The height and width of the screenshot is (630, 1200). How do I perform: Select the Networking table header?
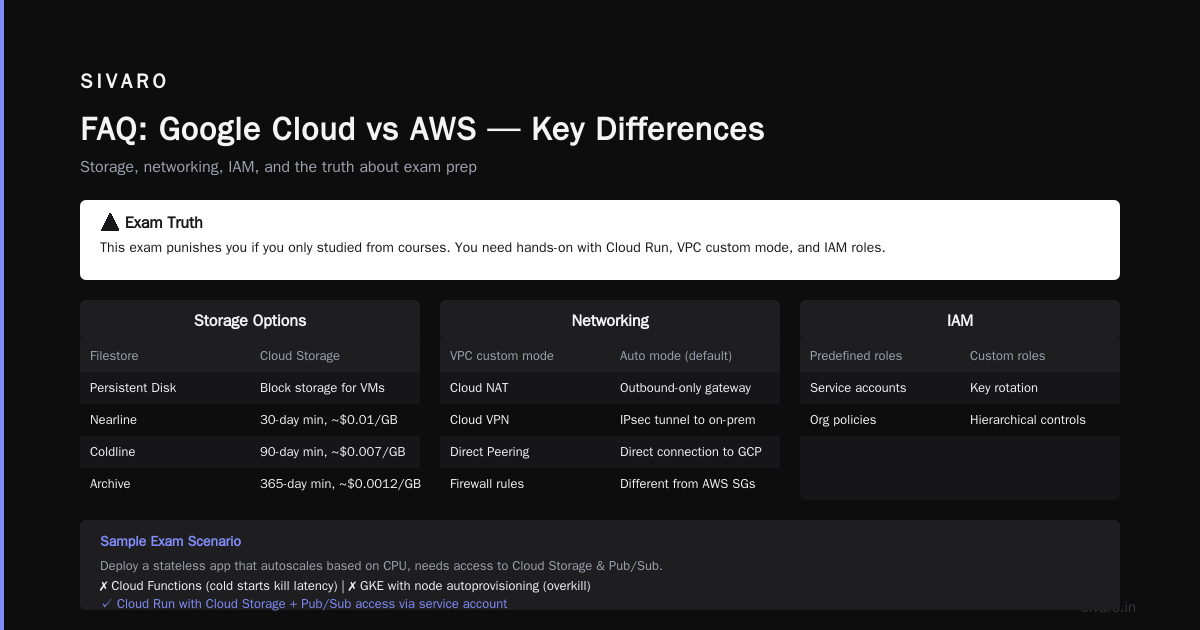point(610,320)
